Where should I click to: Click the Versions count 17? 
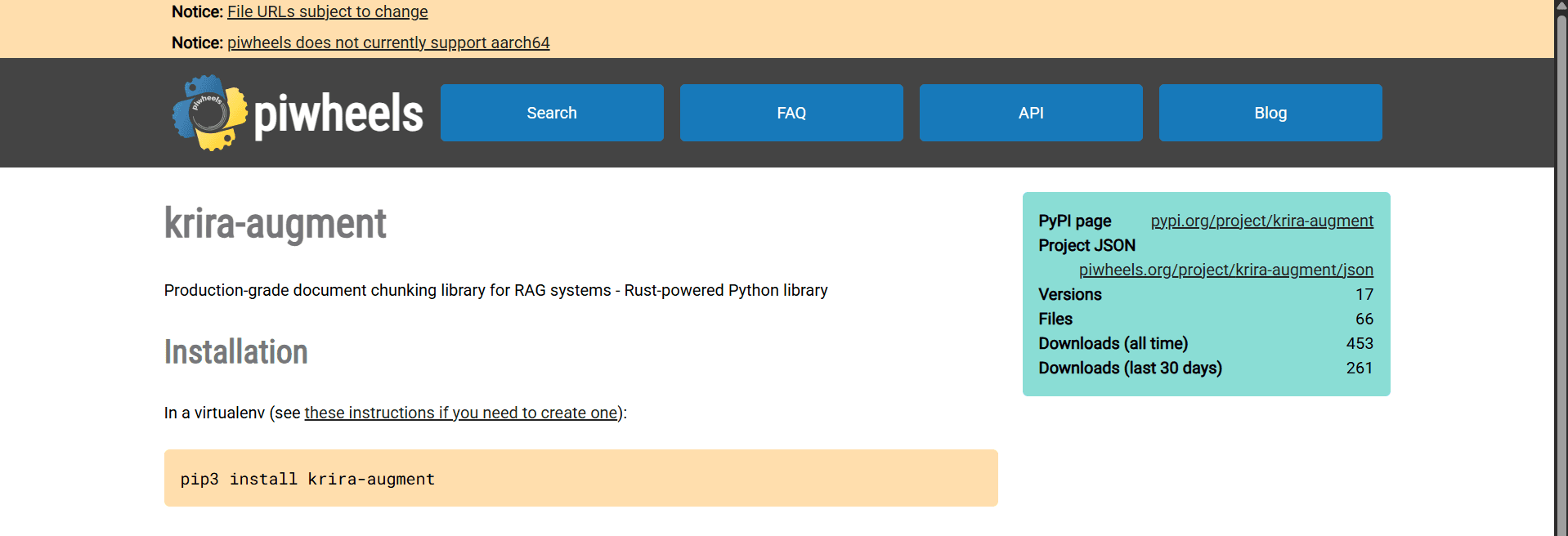pos(1364,294)
